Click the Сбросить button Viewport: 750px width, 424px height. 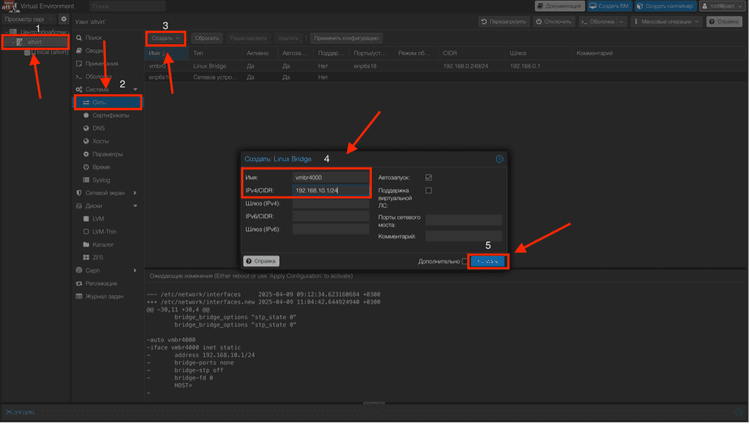click(x=207, y=38)
